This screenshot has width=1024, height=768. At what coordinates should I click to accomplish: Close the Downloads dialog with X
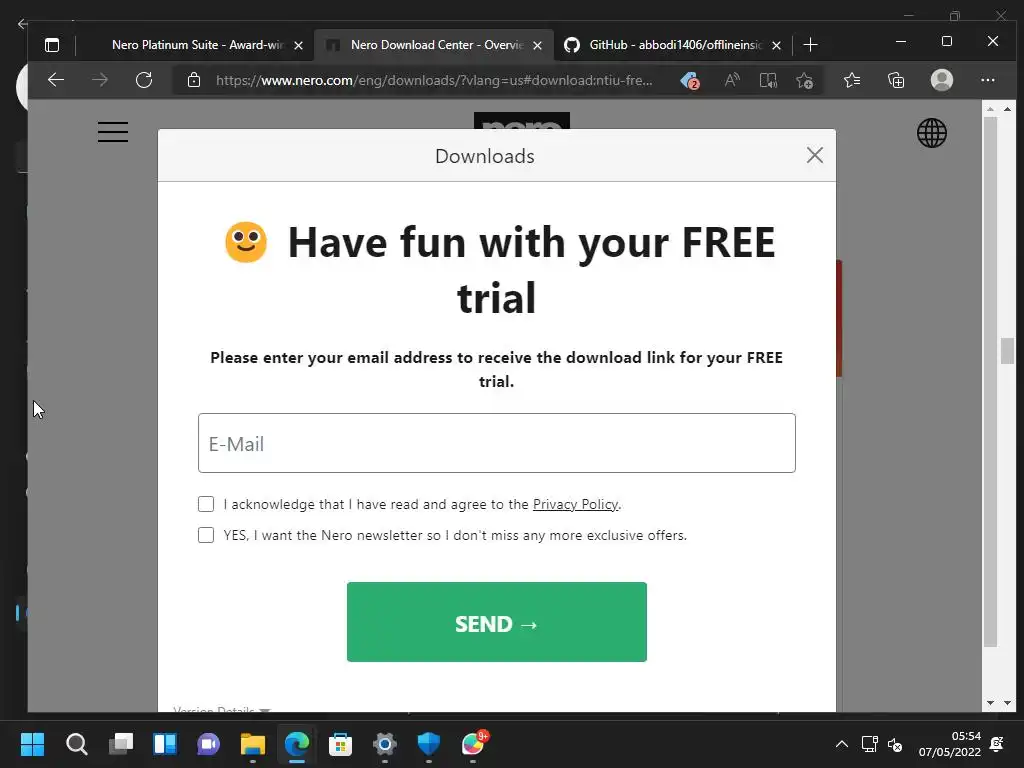pos(814,155)
